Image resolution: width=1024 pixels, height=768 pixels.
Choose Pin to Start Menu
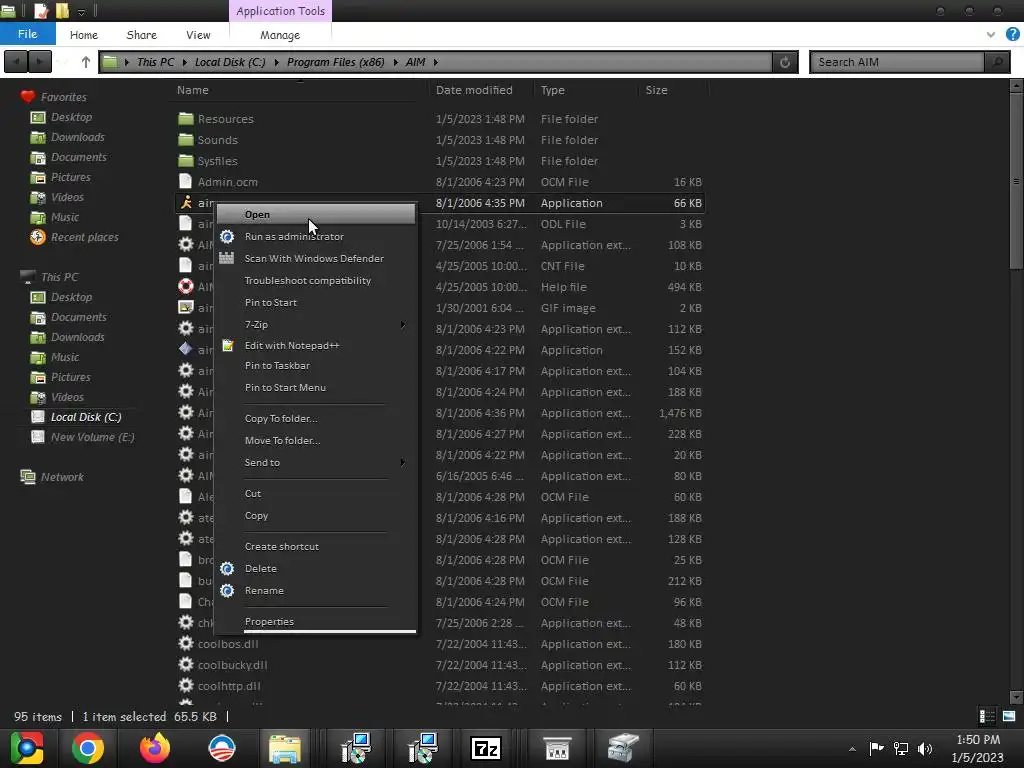pyautogui.click(x=316, y=388)
